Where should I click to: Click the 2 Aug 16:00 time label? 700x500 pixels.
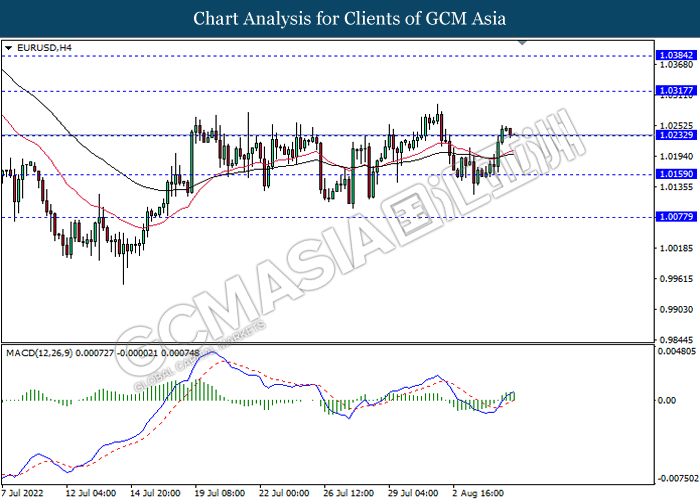coord(478,493)
